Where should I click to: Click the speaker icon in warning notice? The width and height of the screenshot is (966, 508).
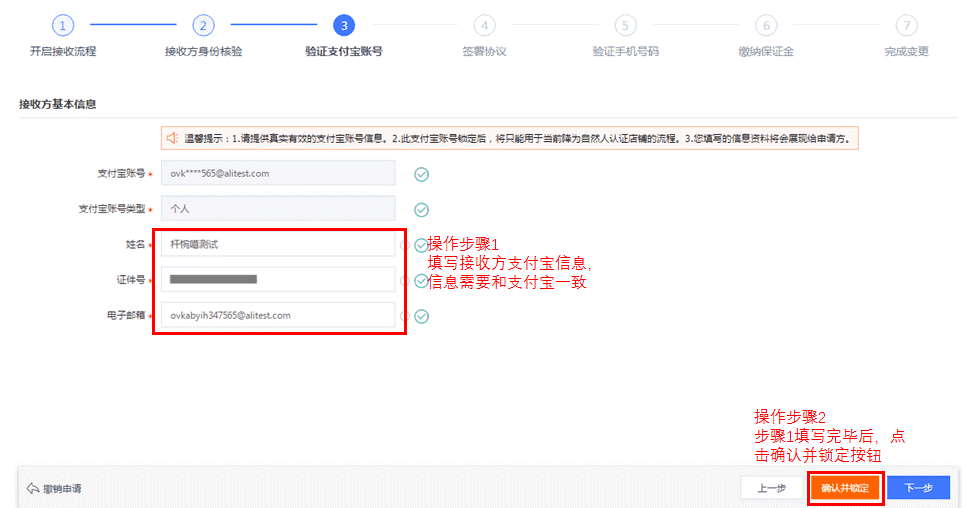coord(172,138)
